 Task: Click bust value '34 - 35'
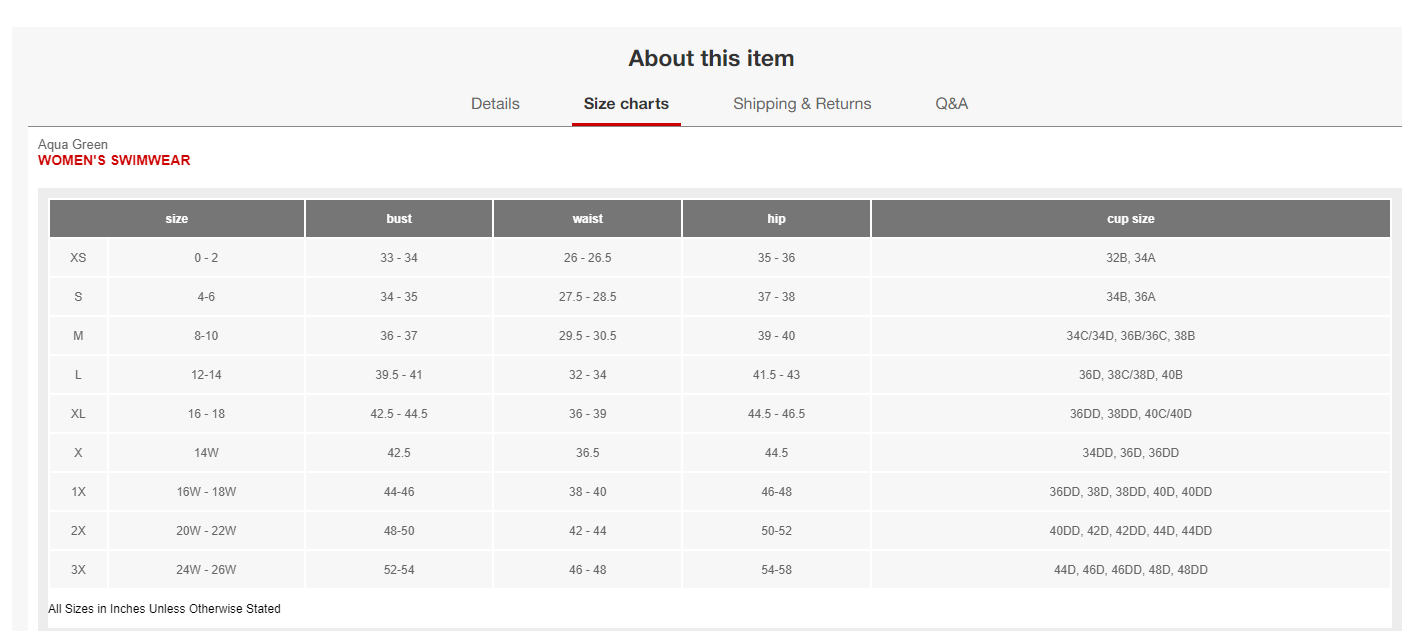coord(399,297)
